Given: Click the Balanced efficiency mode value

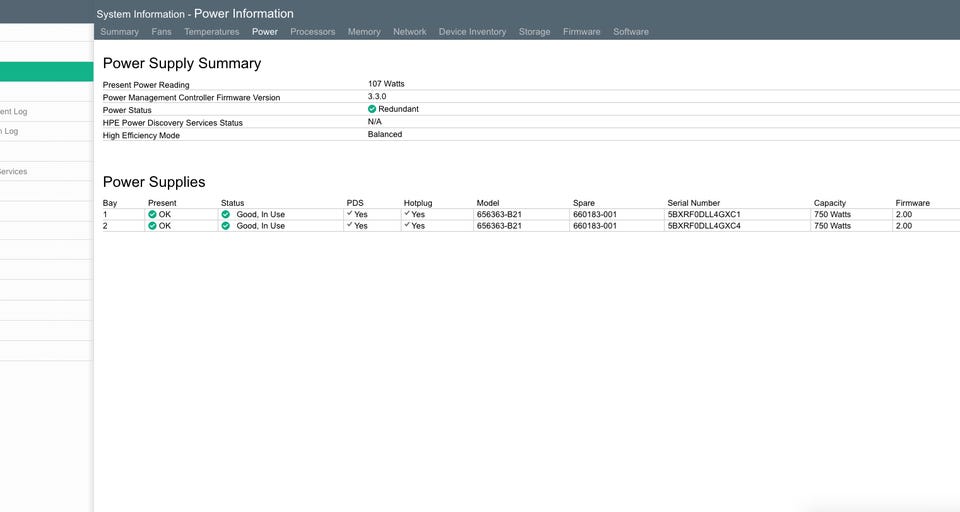Looking at the screenshot, I should 385,134.
